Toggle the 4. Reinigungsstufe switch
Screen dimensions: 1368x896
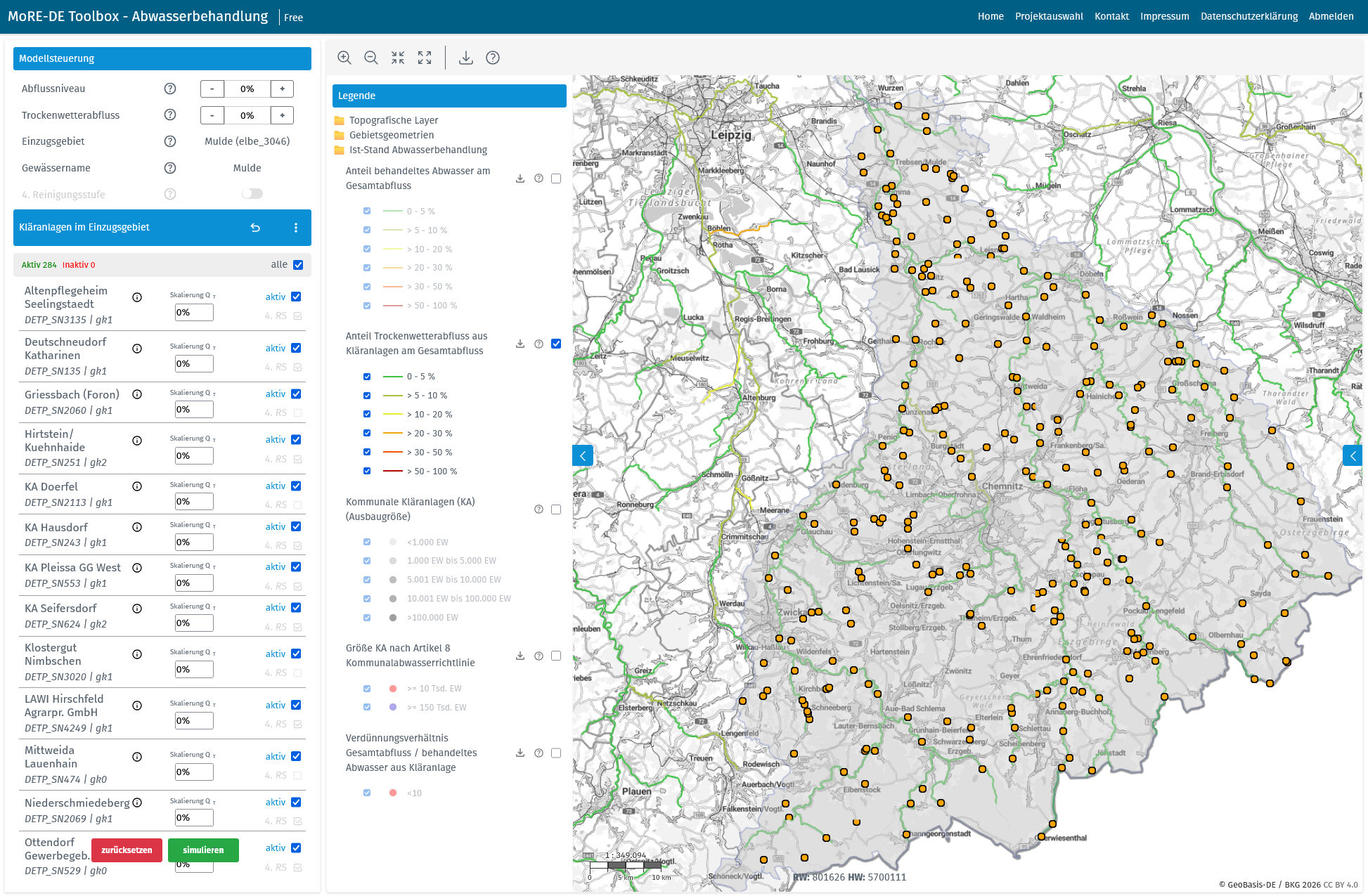click(x=252, y=194)
